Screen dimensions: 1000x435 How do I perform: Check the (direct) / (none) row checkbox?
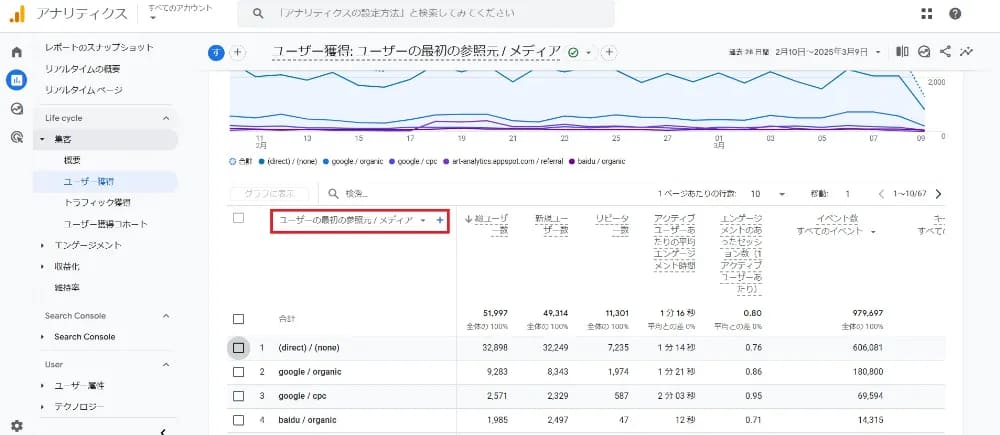tap(239, 348)
